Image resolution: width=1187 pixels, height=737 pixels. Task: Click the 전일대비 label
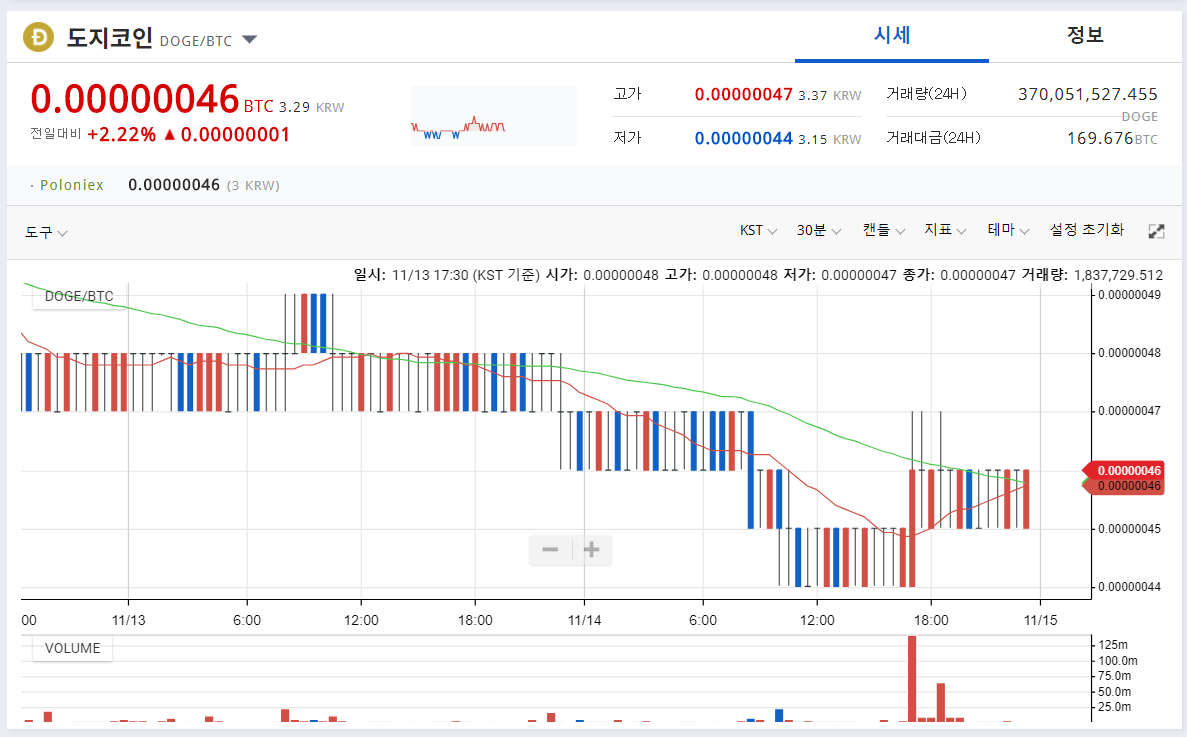(55, 134)
